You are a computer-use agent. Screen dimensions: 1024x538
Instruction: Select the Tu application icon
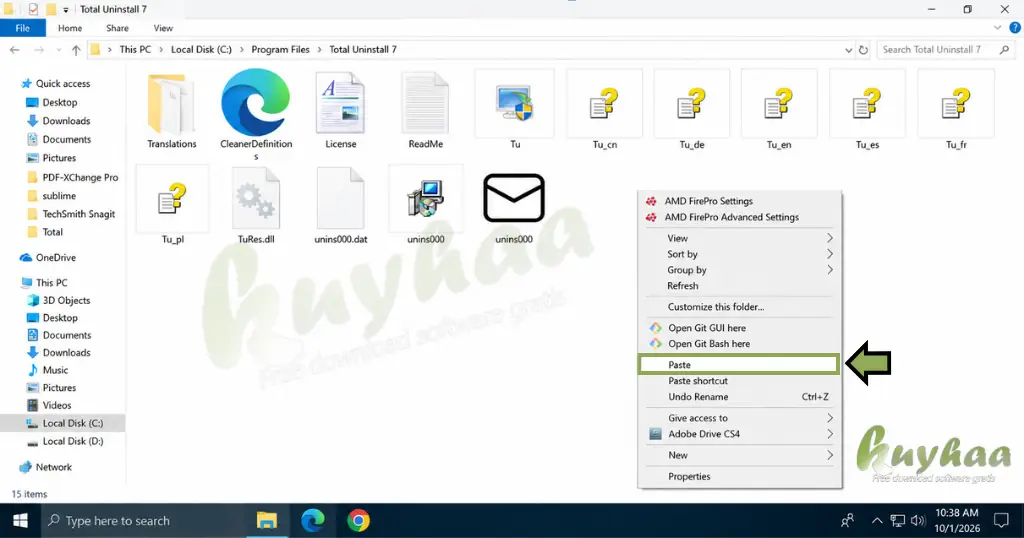click(515, 103)
